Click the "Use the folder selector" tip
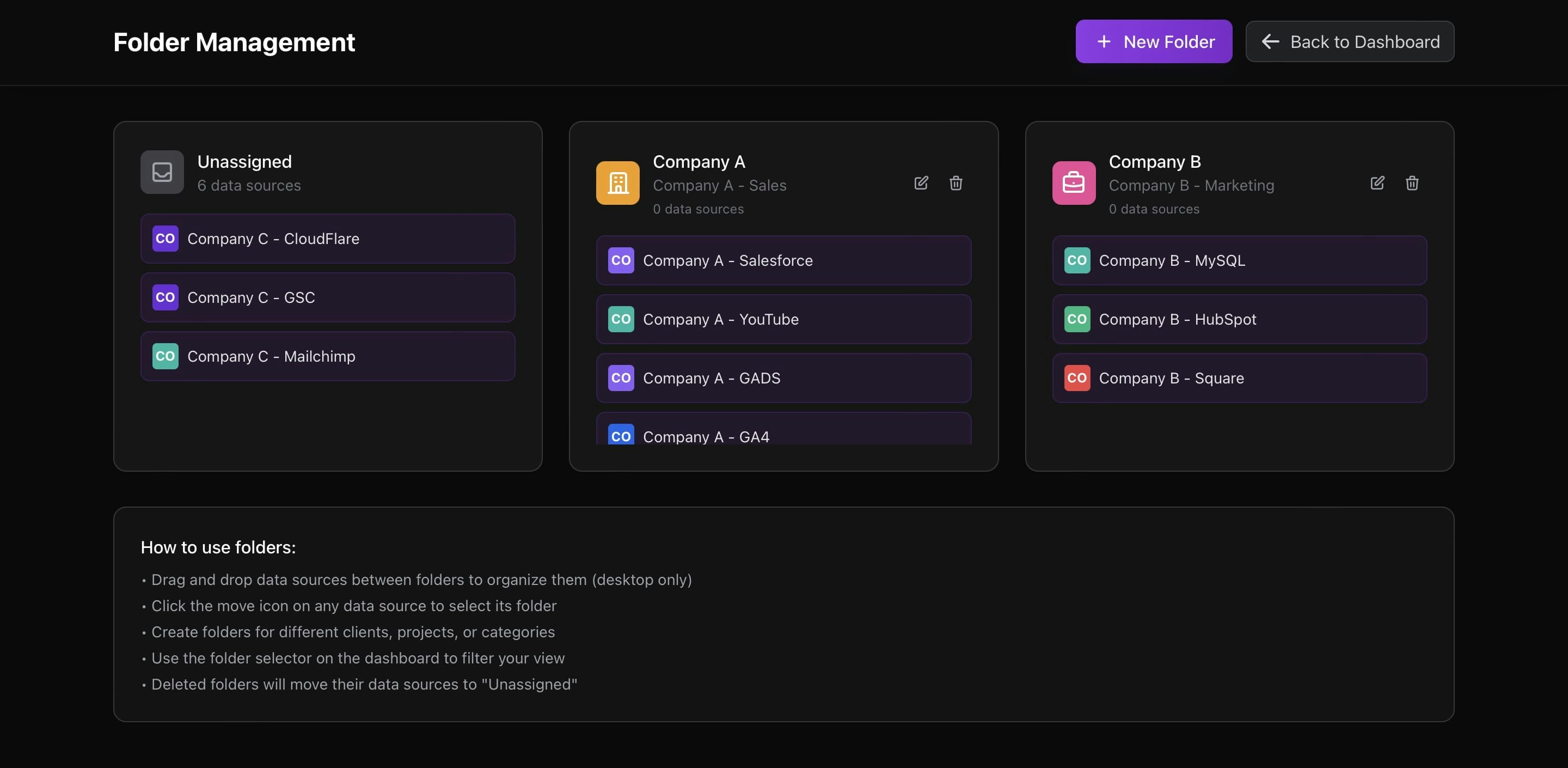Viewport: 1568px width, 768px height. pos(358,659)
